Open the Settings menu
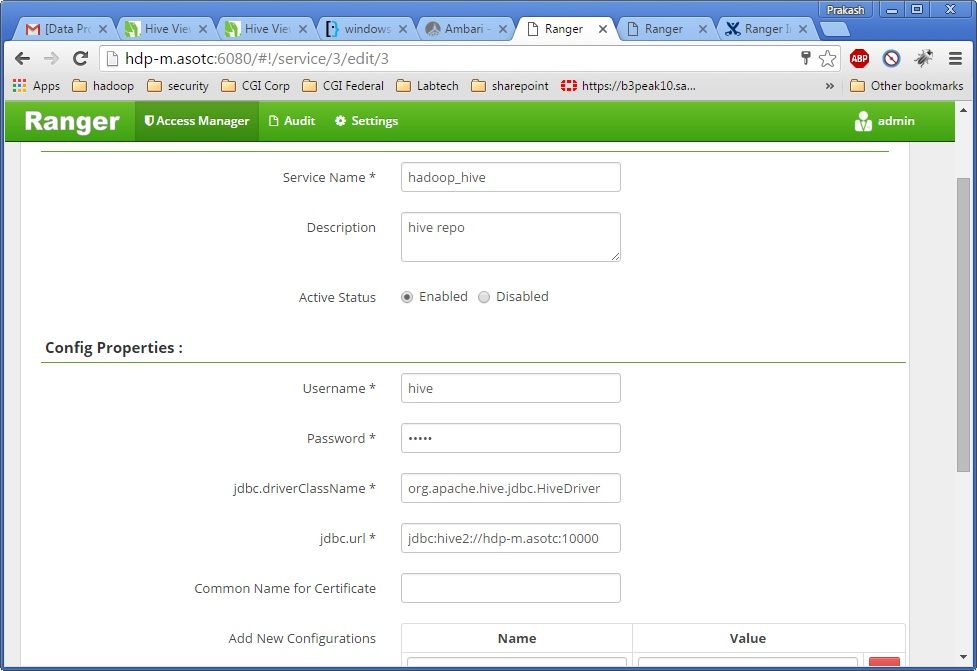 [x=366, y=121]
